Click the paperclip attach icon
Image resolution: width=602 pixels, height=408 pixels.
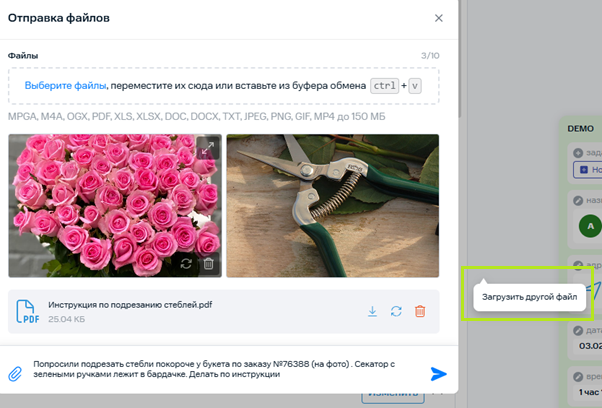pyautogui.click(x=15, y=373)
